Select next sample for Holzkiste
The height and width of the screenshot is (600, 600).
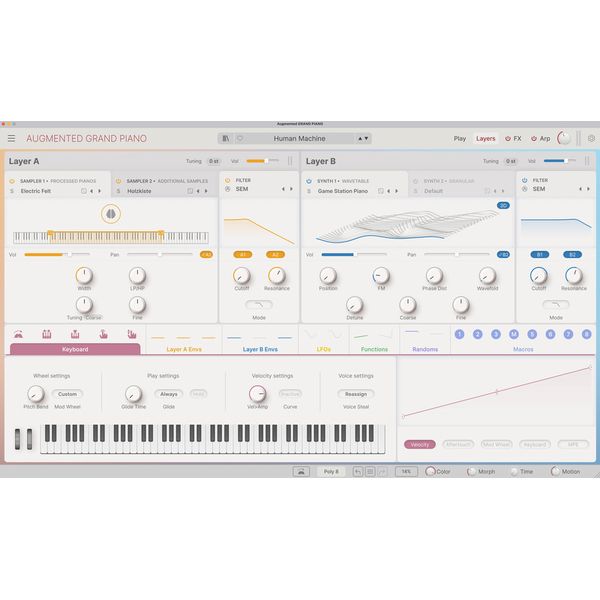[206, 191]
